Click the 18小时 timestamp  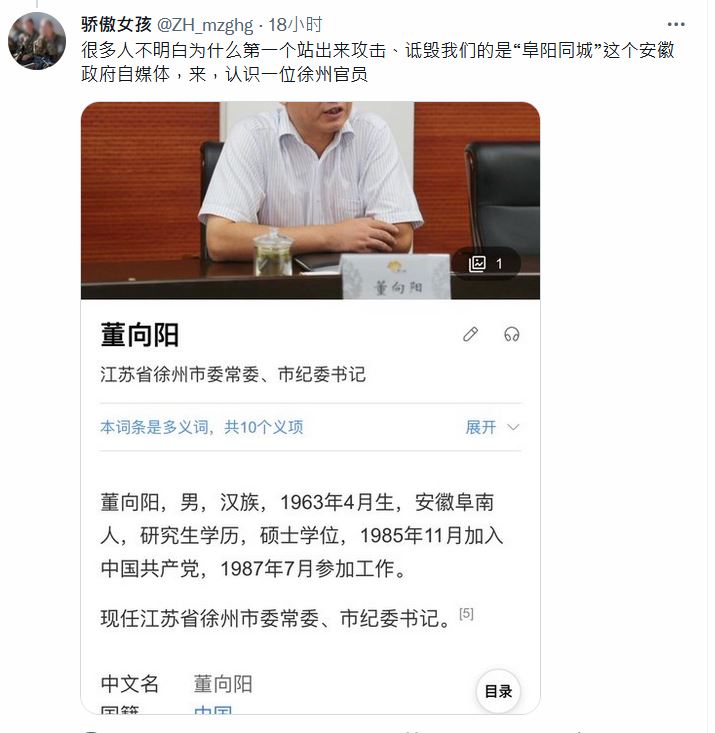tap(295, 24)
